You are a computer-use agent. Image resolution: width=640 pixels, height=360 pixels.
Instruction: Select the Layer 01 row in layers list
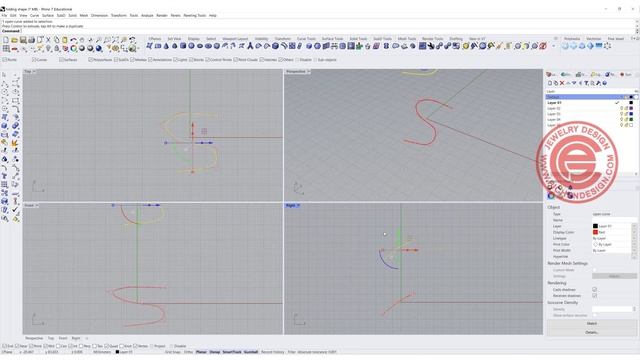click(591, 103)
